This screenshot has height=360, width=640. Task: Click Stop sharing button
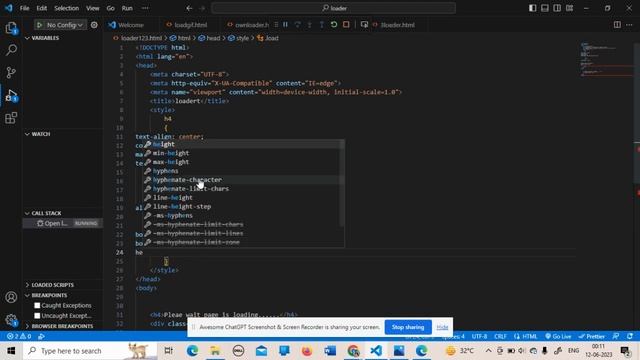tap(408, 327)
